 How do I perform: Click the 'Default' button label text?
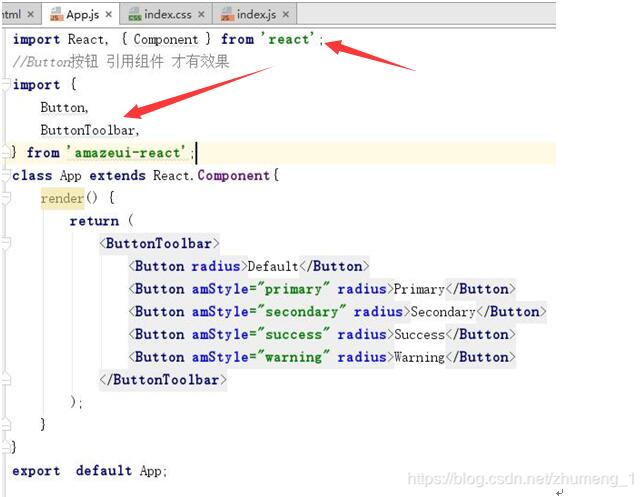[273, 266]
